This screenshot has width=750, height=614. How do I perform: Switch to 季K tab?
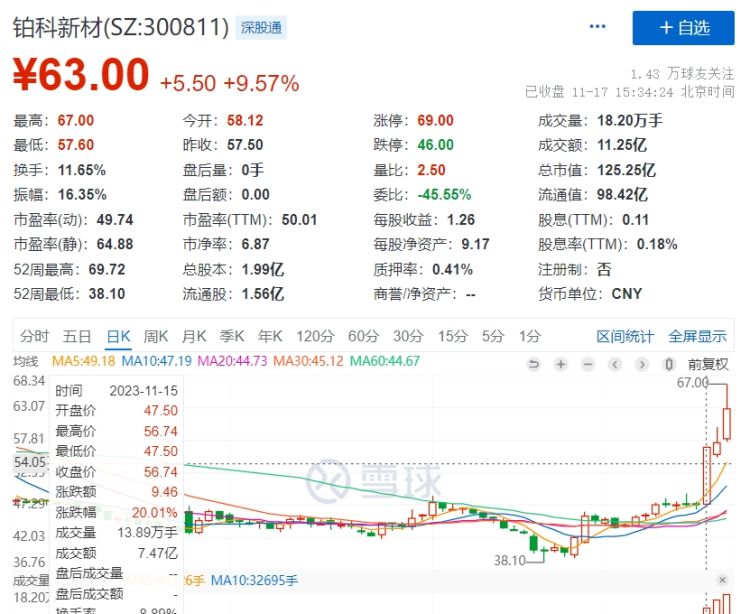click(232, 336)
